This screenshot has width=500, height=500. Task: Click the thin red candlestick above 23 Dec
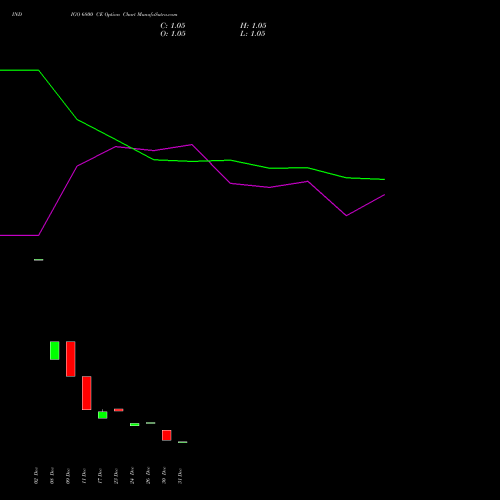click(x=119, y=410)
